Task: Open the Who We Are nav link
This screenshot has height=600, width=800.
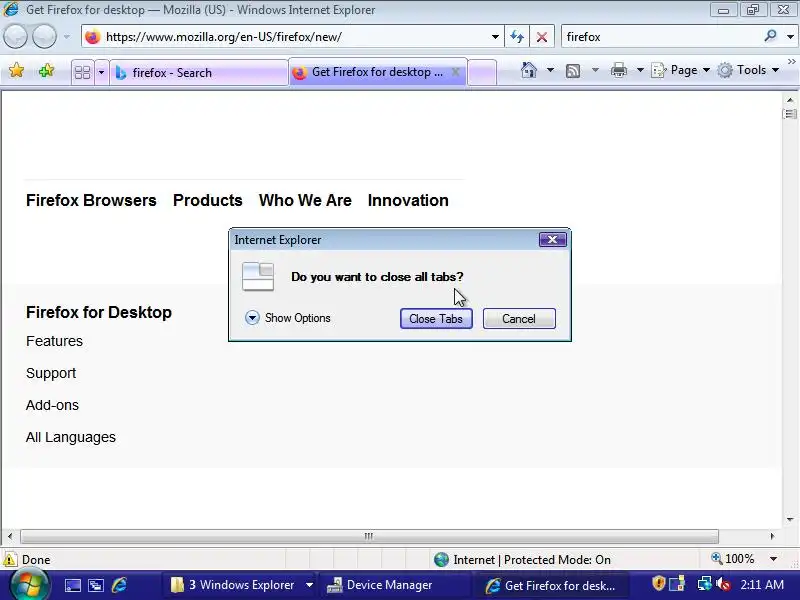Action: click(305, 200)
